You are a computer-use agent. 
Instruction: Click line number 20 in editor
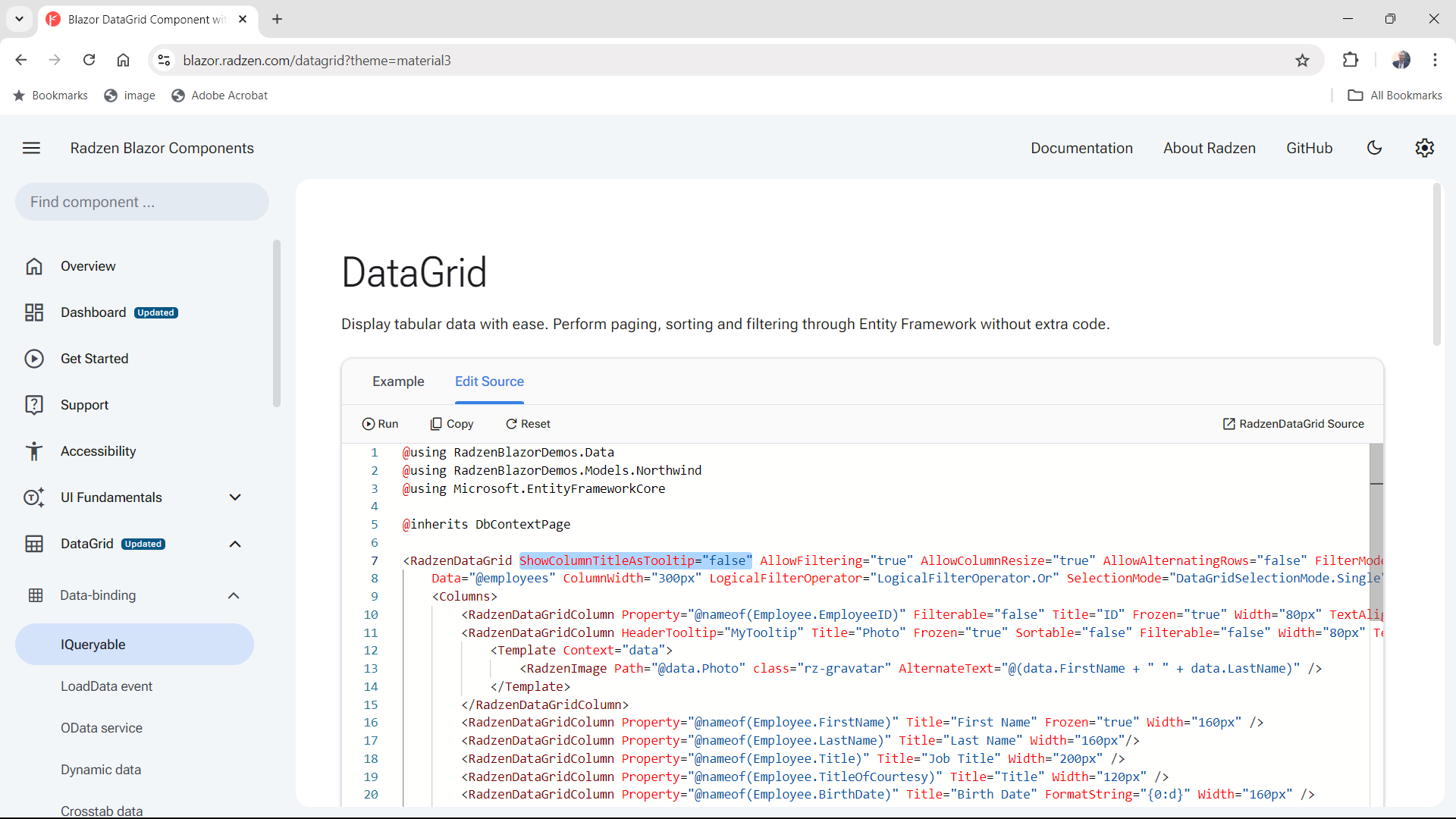[370, 794]
